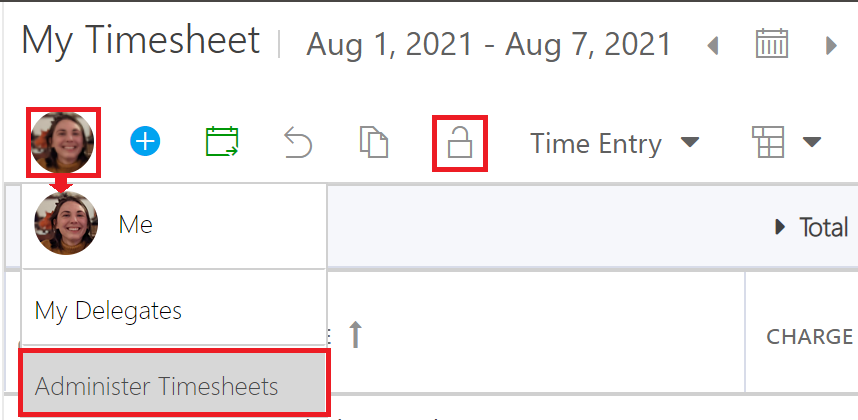Click the avatar thumbnail beside Me
Image resolution: width=858 pixels, height=420 pixels.
tap(66, 223)
